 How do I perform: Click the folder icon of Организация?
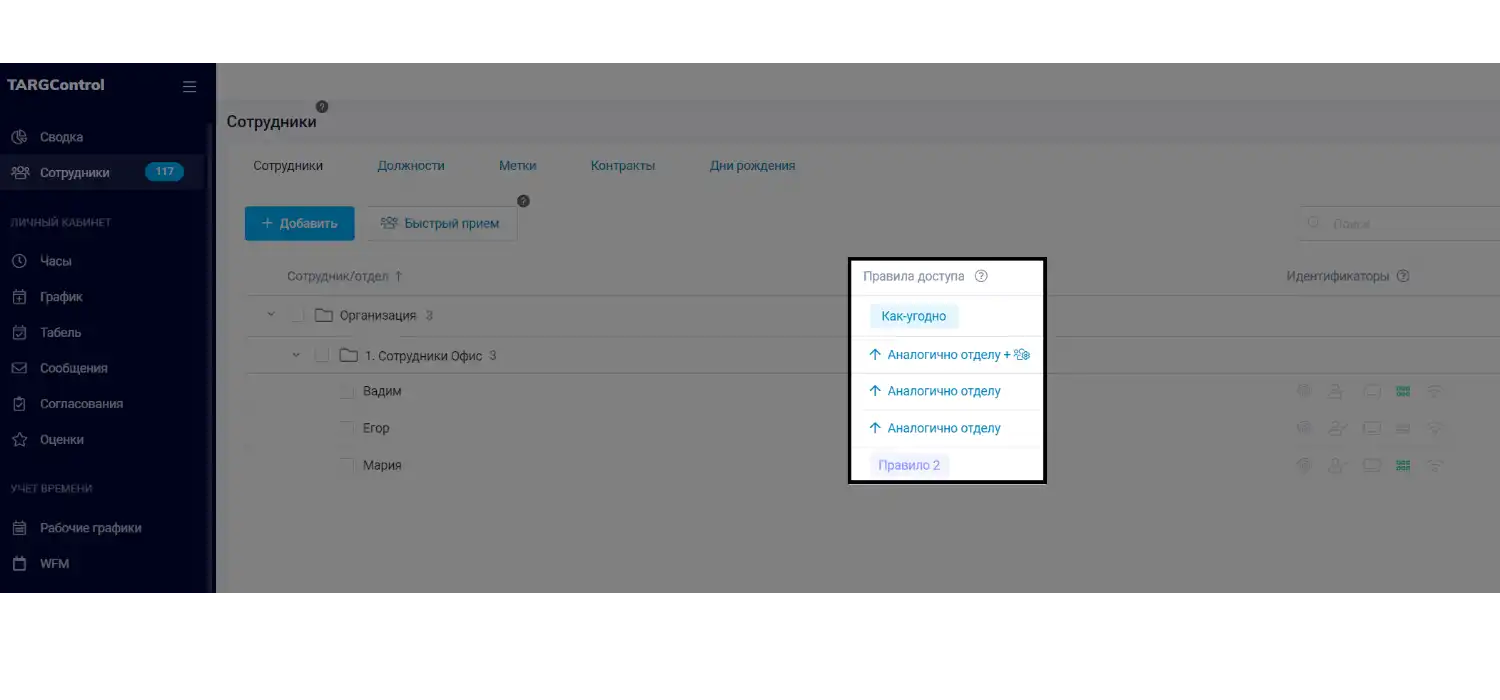click(323, 315)
